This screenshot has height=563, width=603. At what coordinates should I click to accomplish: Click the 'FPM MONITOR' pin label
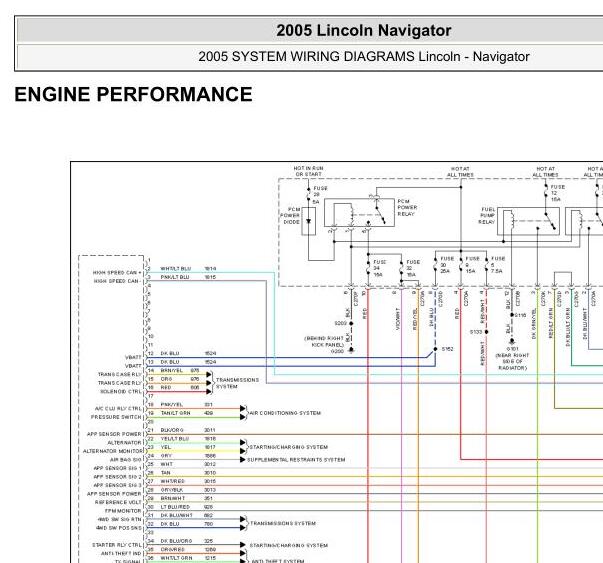pos(123,511)
